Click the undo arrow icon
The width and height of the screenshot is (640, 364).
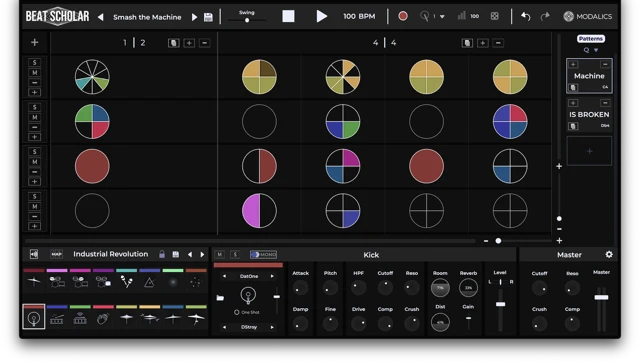[525, 16]
